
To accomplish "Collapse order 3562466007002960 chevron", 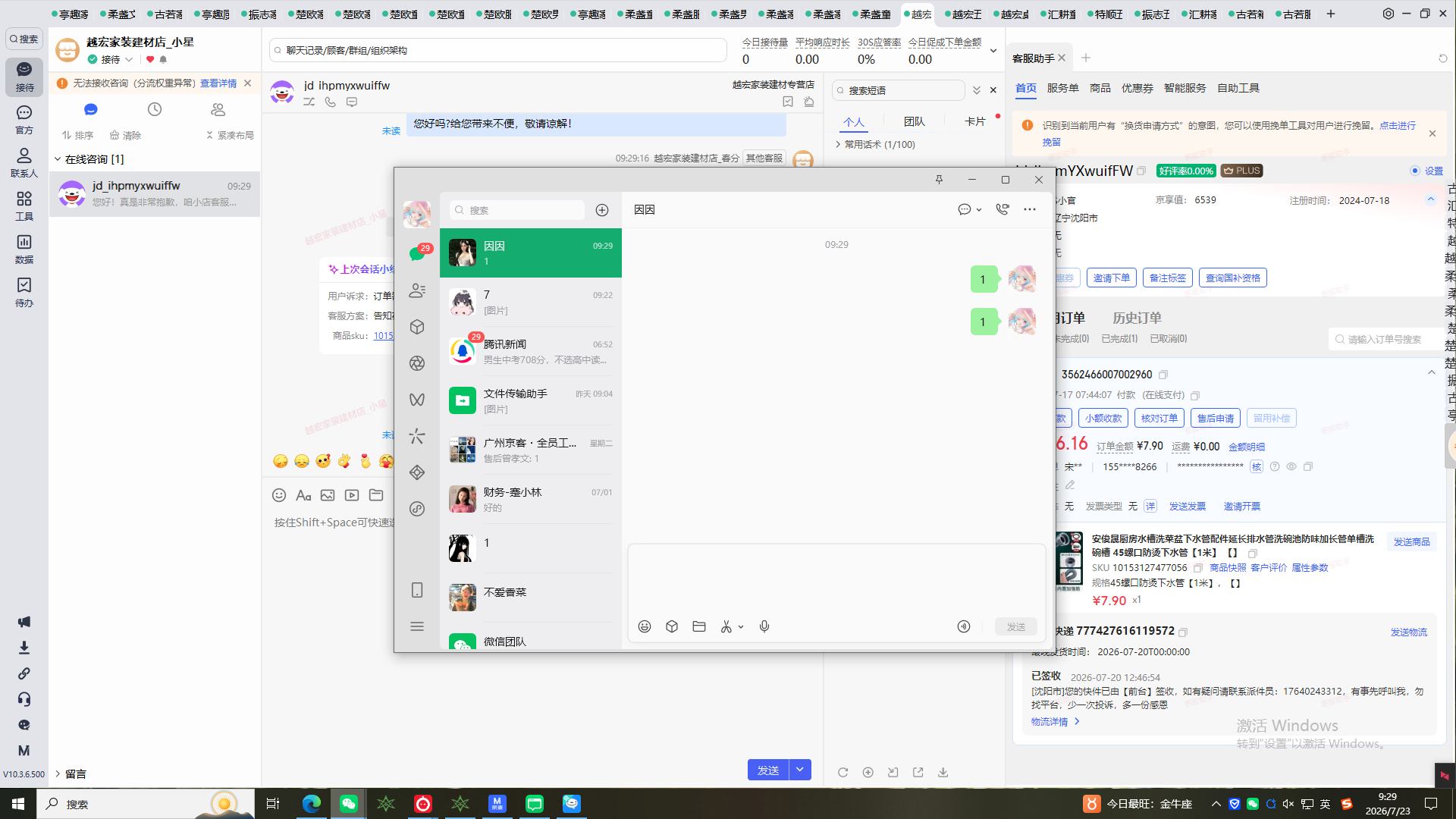I will point(1431,372).
